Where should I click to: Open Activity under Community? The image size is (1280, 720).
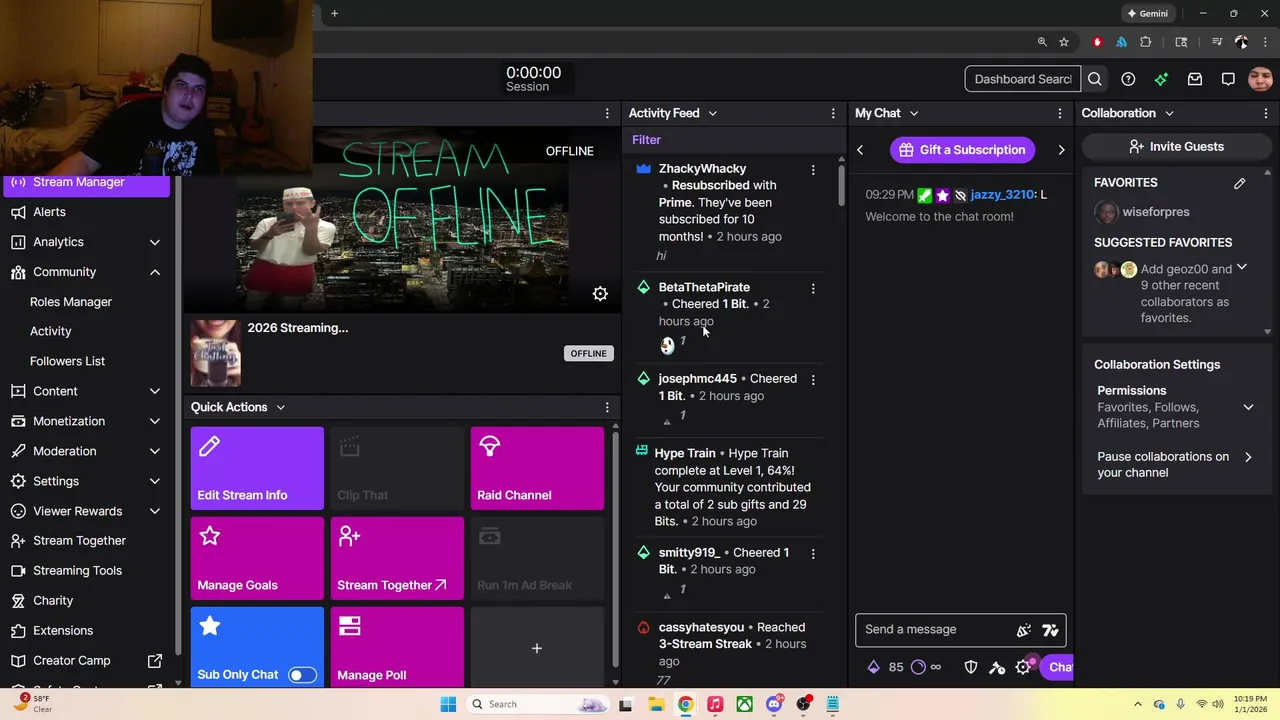pyautogui.click(x=51, y=331)
